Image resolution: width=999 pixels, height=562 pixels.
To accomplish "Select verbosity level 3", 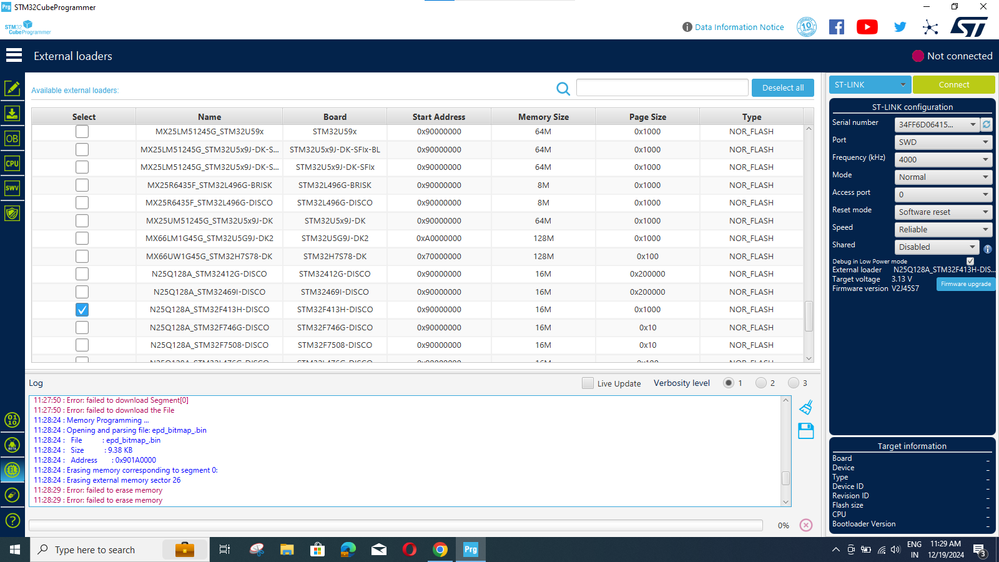I will click(793, 383).
